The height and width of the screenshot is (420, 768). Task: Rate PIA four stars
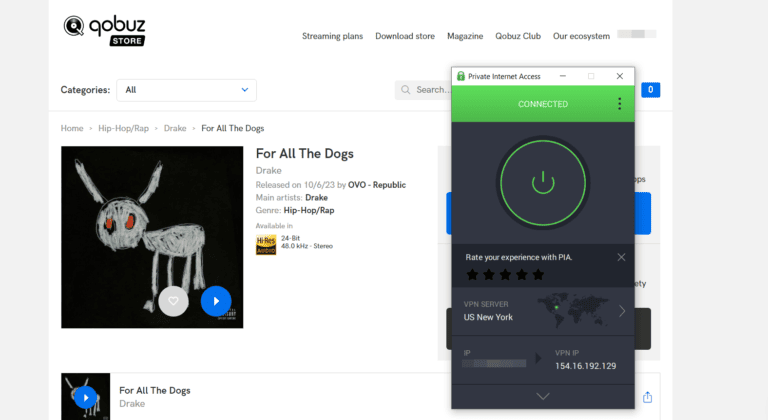522,275
